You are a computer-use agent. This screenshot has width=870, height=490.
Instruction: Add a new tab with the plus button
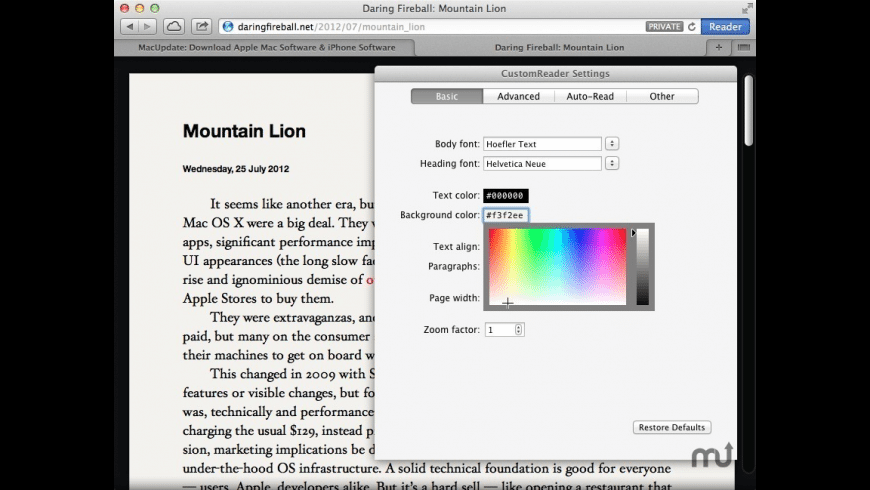point(719,48)
